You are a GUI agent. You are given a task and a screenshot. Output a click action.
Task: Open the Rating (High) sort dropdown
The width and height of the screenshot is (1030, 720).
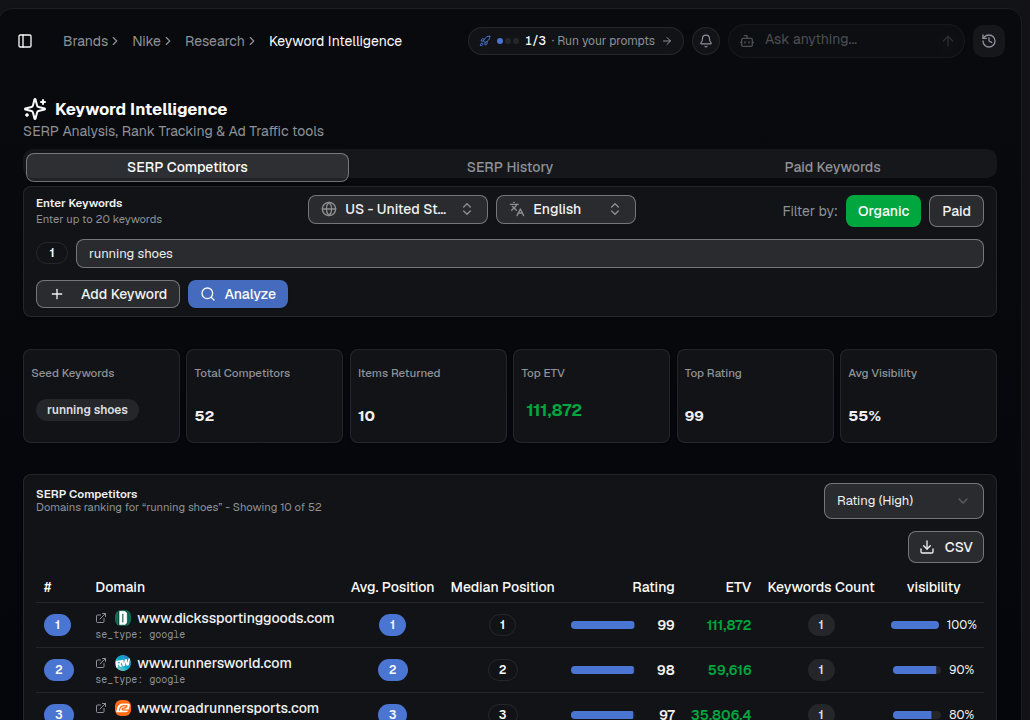[x=903, y=501]
